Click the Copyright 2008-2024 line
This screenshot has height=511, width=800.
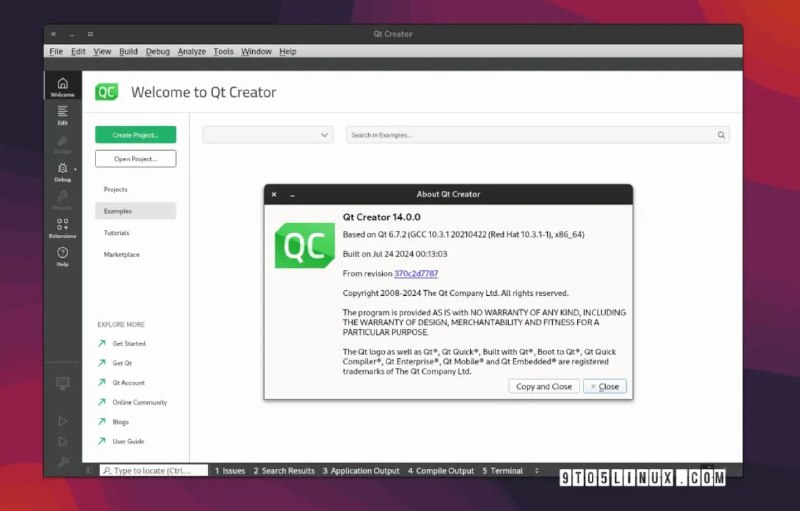tap(455, 293)
